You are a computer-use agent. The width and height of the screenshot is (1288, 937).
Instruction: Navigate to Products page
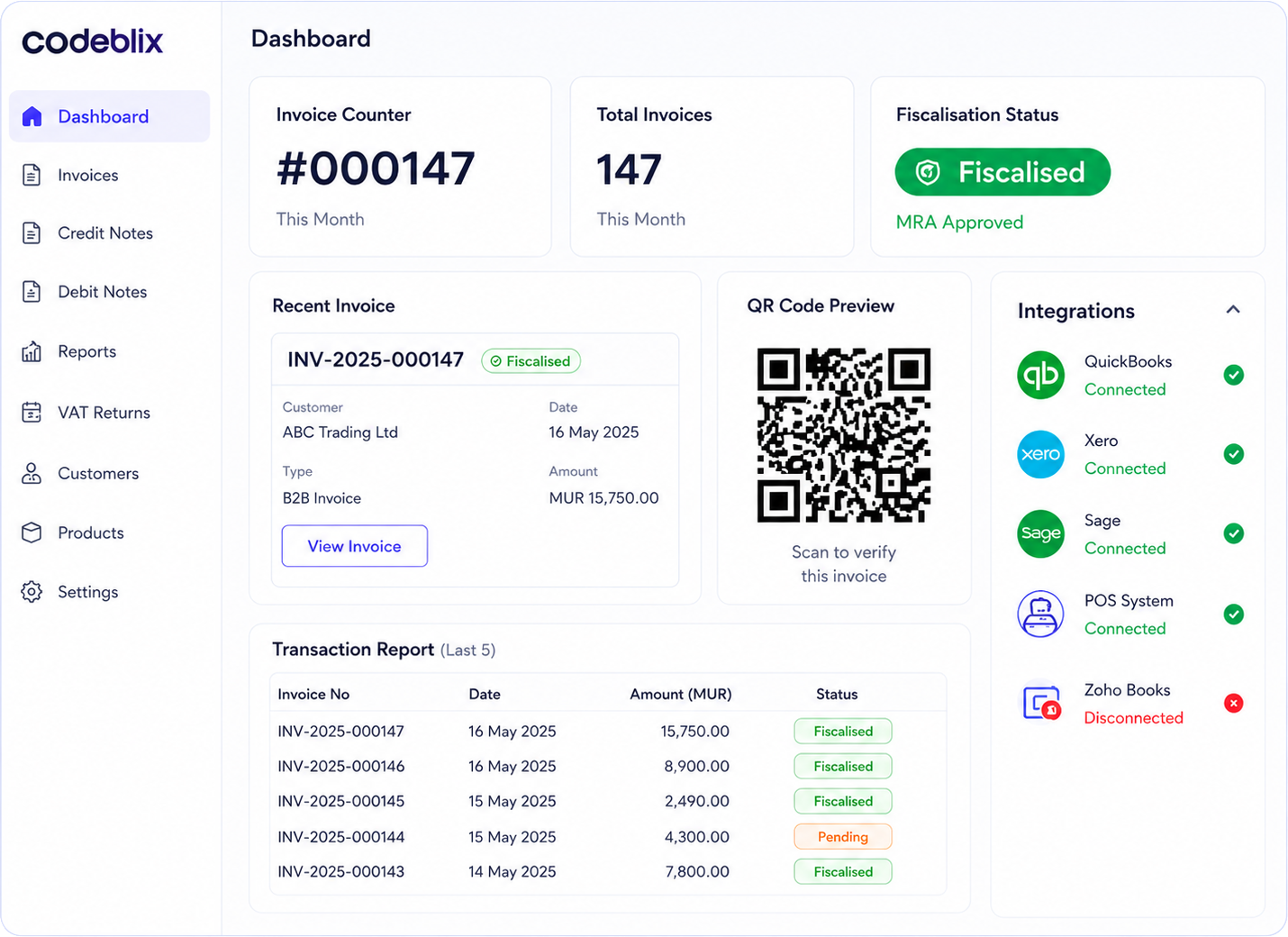(90, 532)
